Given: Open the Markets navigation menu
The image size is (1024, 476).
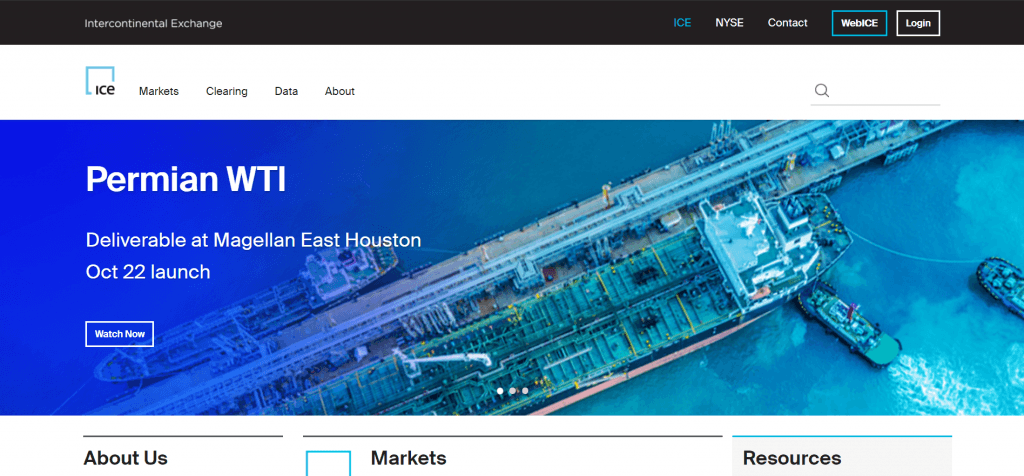Looking at the screenshot, I should click(159, 91).
